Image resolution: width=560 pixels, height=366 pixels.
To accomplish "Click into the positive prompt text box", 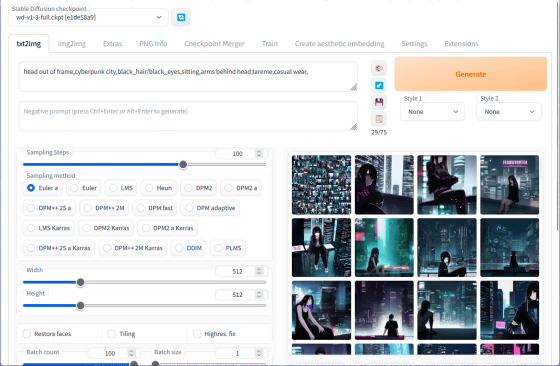I will (x=188, y=76).
